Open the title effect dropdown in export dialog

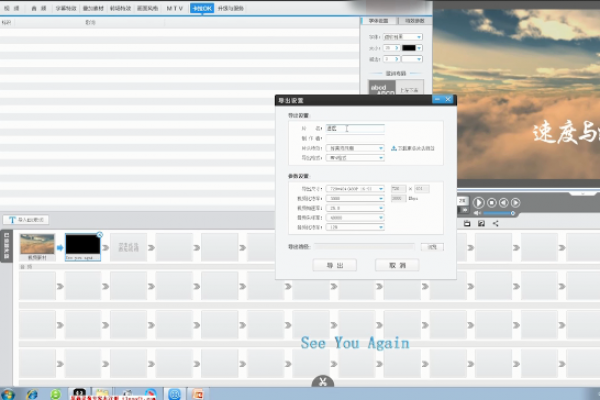coord(355,148)
